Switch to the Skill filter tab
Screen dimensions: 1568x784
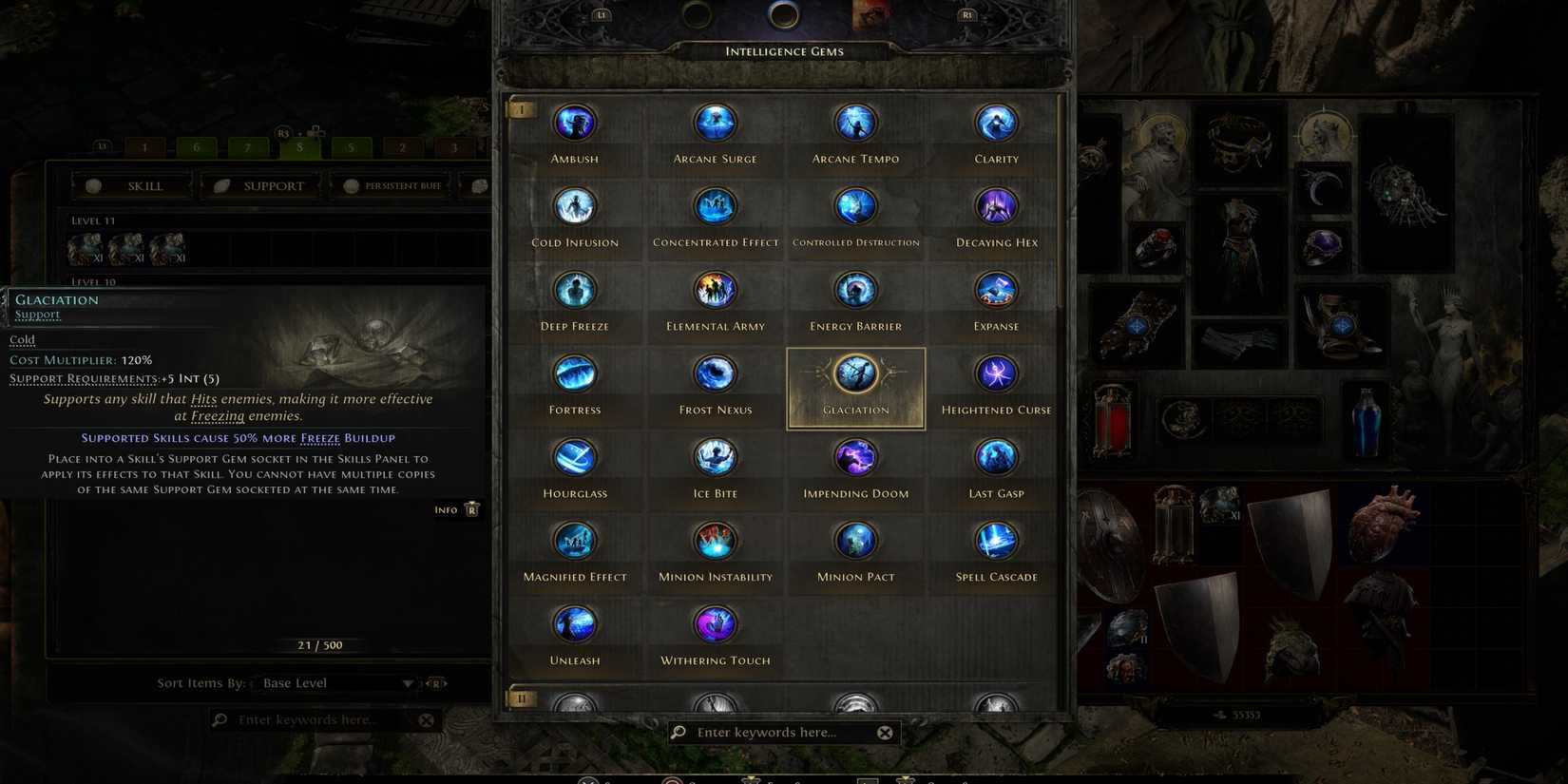click(132, 185)
